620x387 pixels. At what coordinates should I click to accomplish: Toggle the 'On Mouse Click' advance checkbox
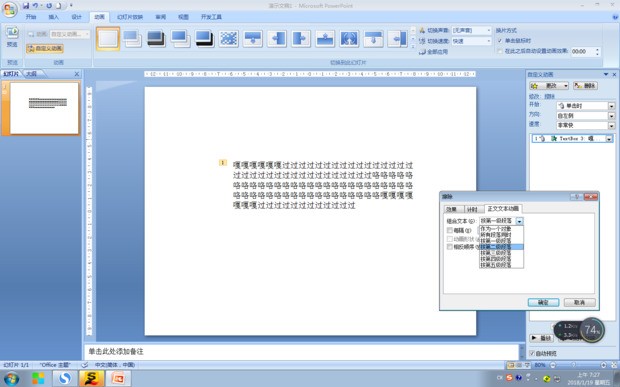[500, 41]
